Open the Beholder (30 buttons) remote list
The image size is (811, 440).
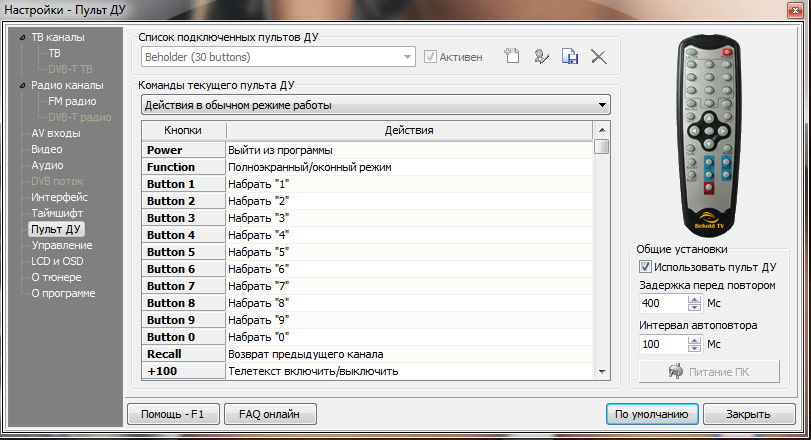(x=278, y=57)
